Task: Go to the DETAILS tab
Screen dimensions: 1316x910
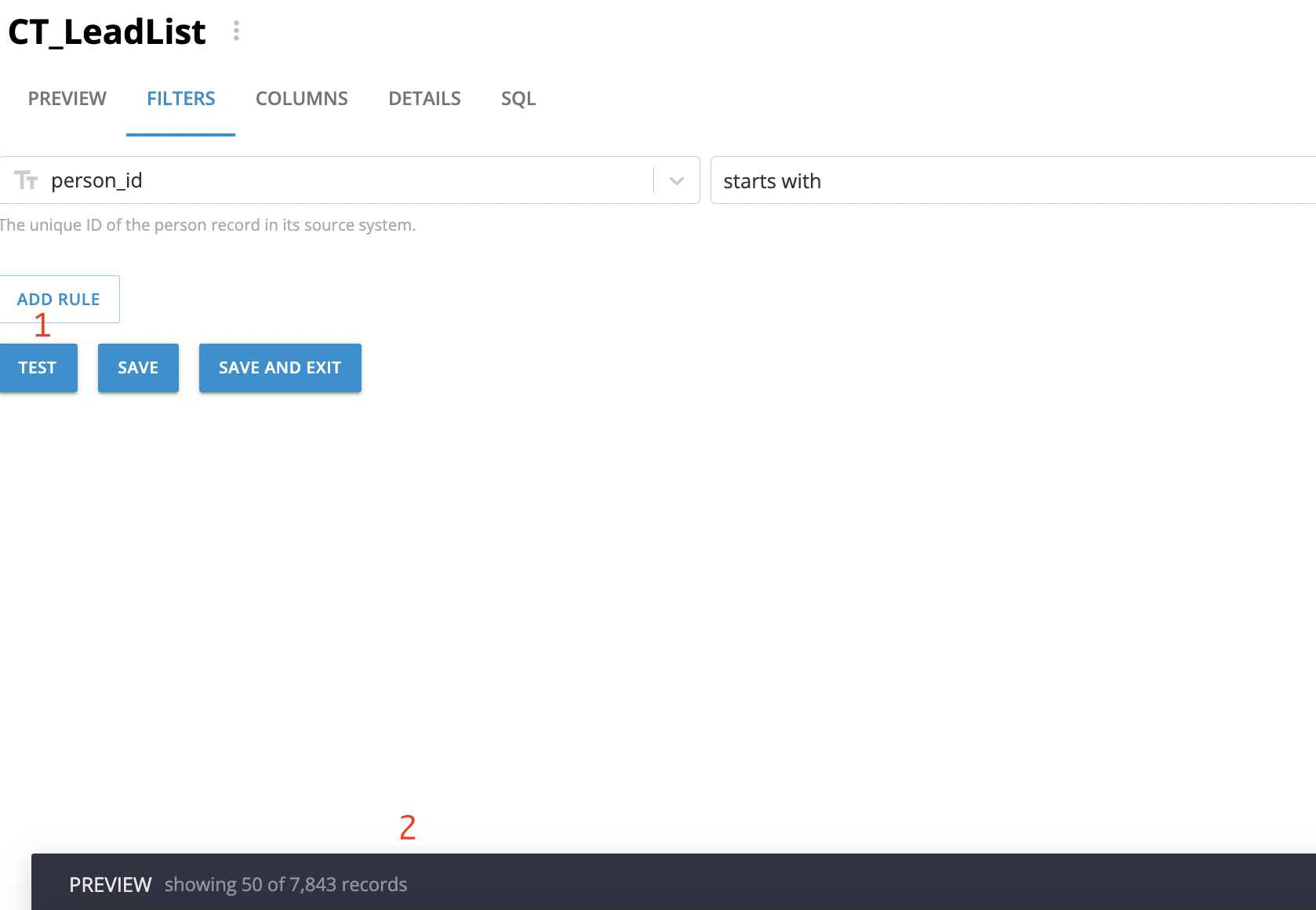Action: coord(424,99)
